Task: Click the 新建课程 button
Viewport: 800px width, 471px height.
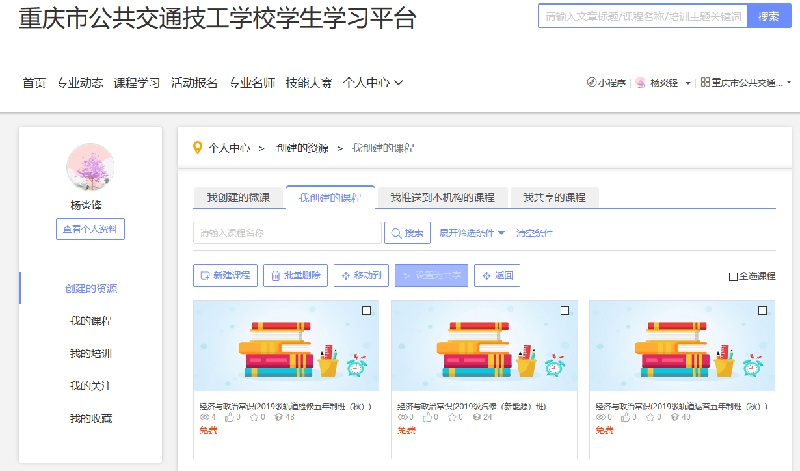Action: [226, 275]
